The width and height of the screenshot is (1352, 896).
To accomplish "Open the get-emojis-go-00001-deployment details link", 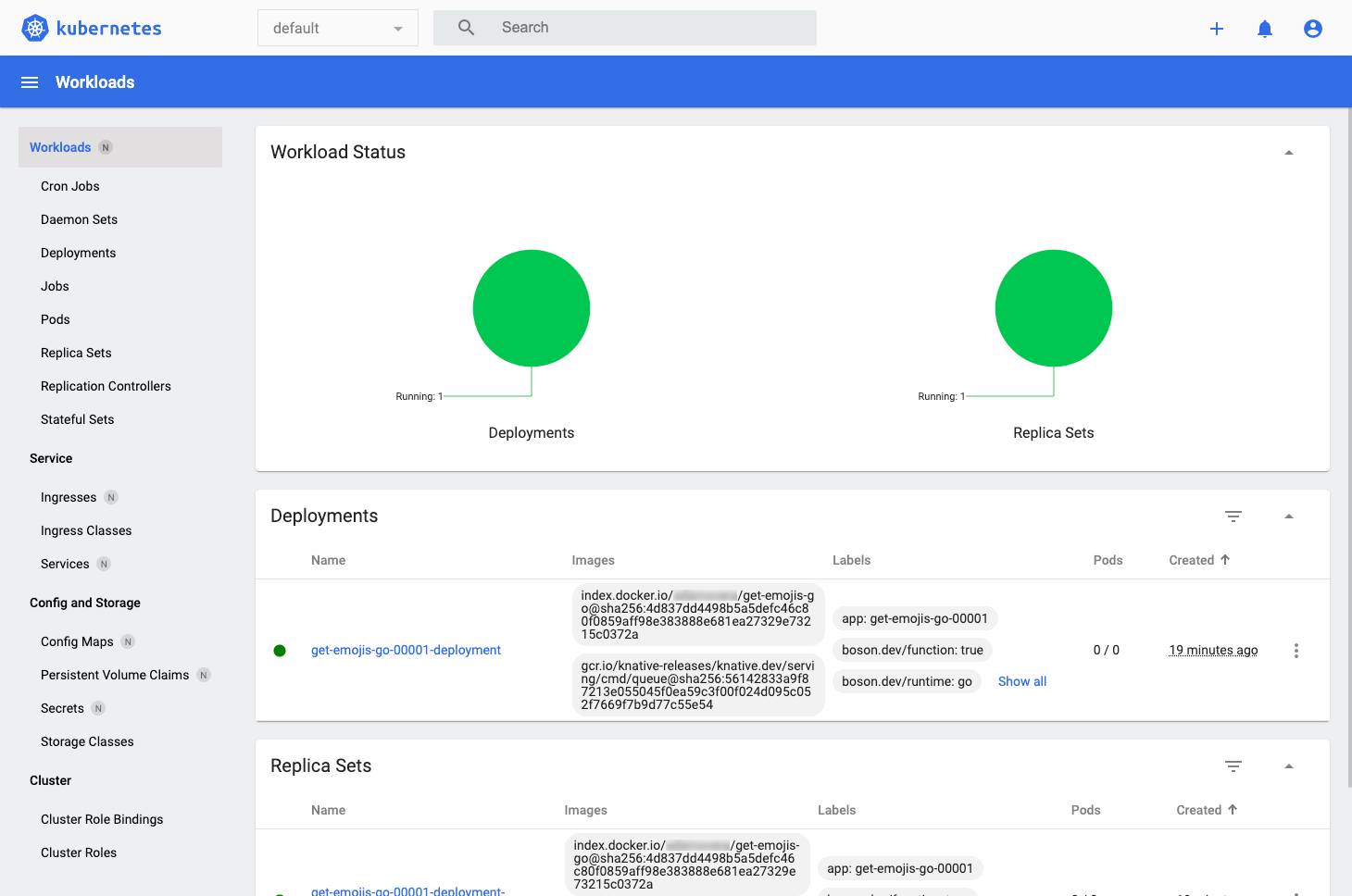I will tap(406, 650).
